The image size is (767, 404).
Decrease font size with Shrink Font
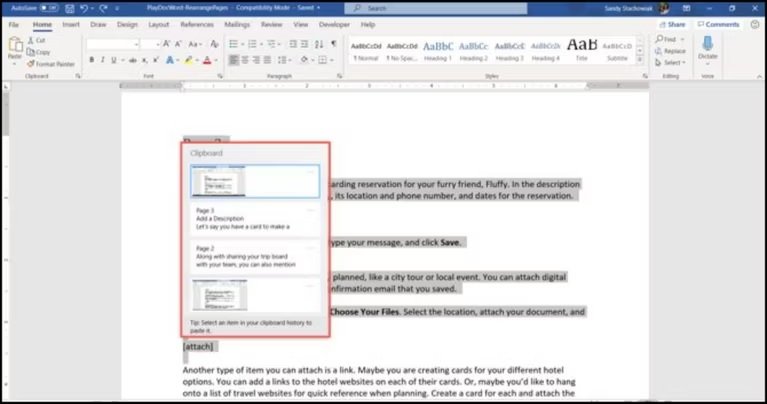click(x=179, y=44)
